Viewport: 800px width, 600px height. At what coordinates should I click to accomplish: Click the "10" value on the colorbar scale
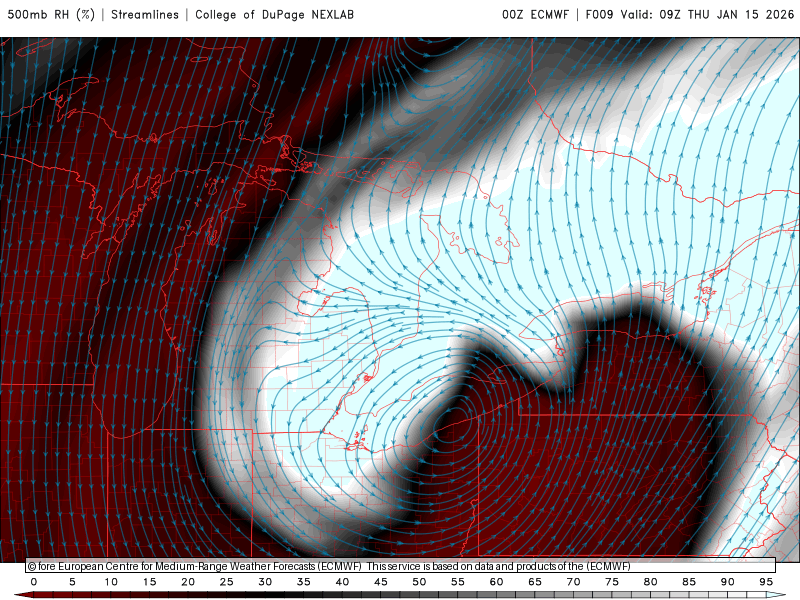(111, 582)
